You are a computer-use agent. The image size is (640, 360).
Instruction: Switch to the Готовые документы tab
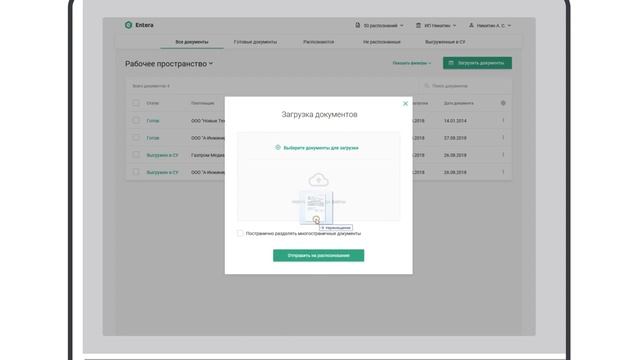point(255,42)
